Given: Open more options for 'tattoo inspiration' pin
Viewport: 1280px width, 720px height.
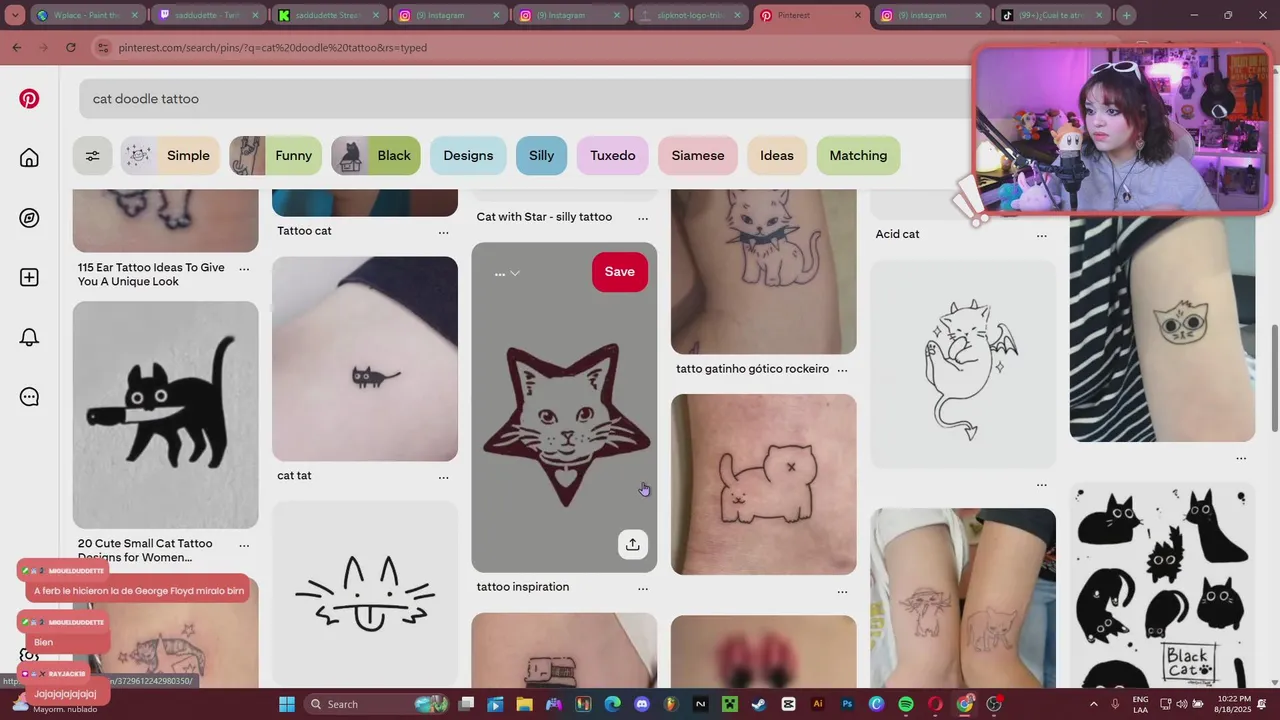Looking at the screenshot, I should coord(643,588).
